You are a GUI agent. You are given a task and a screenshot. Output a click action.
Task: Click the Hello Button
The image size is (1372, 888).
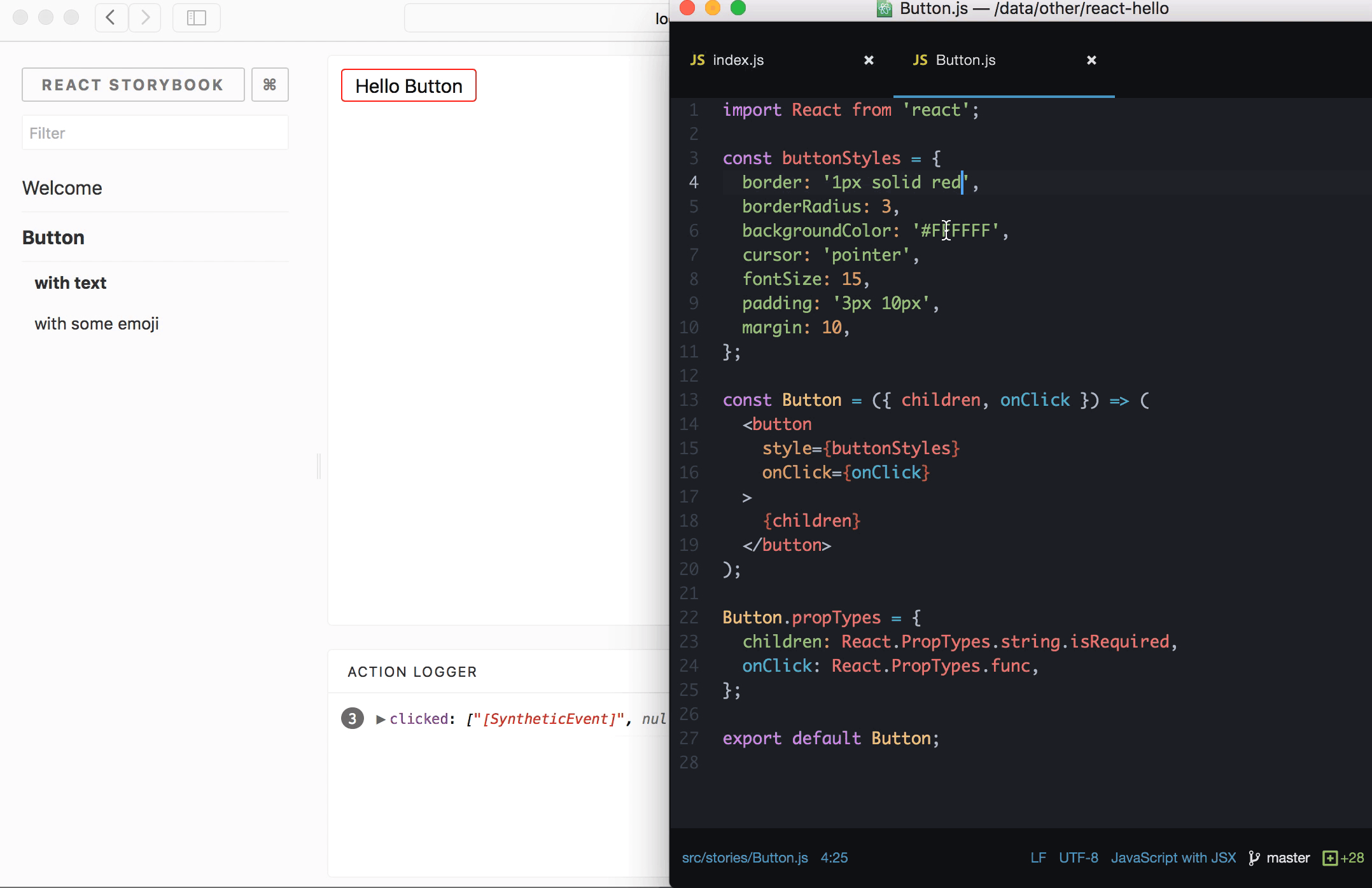(x=409, y=86)
